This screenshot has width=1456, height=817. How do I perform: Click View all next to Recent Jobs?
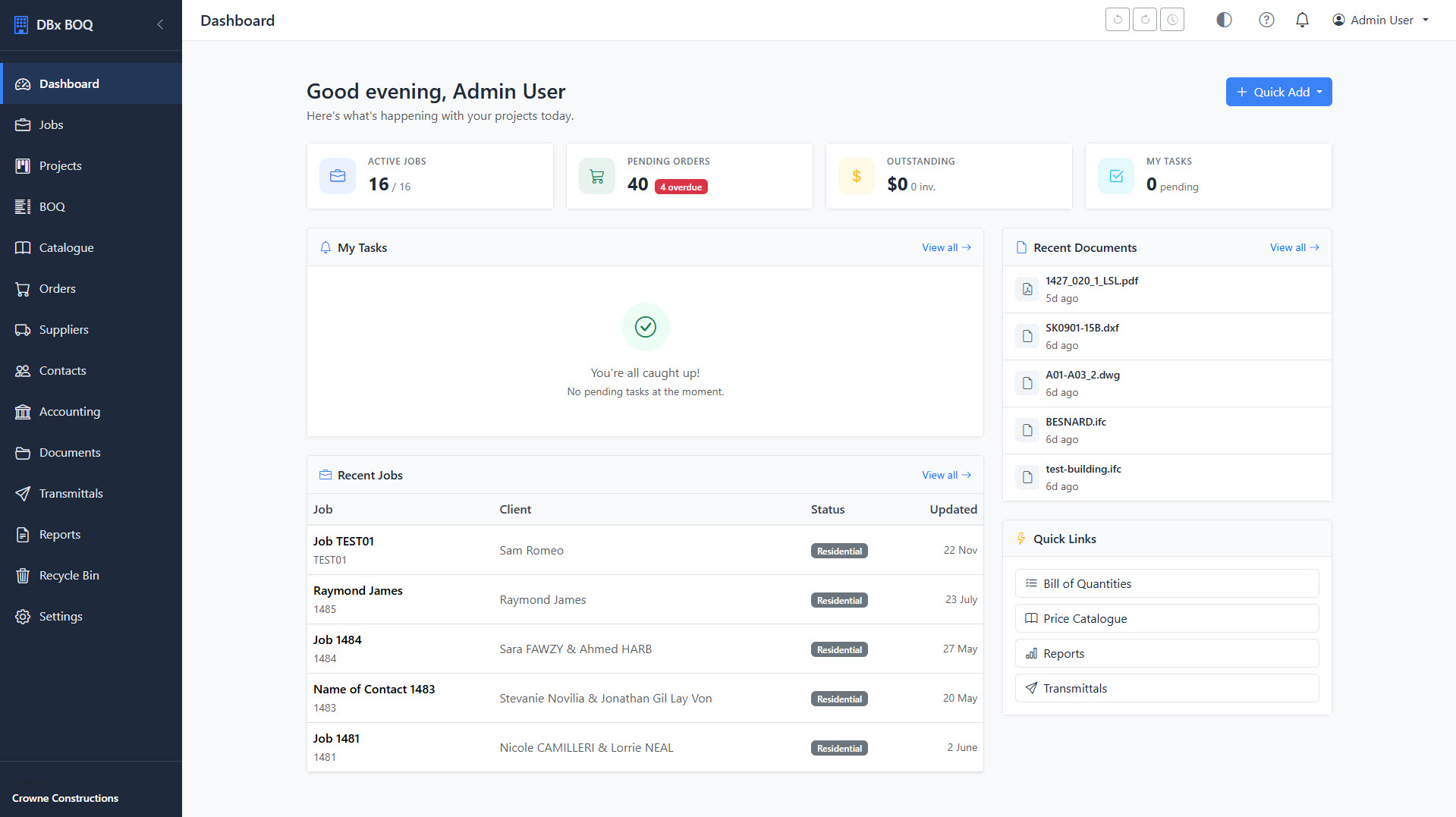945,474
